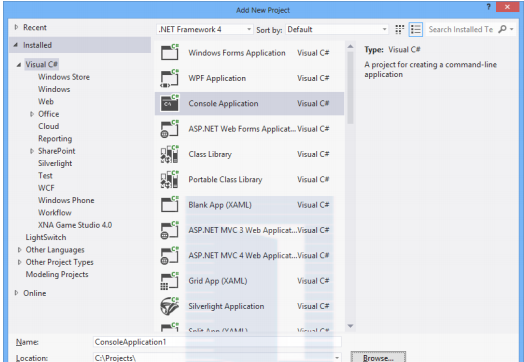Screen dimensions: 524x362
Task: Select XNA Game Studio 4.0 category
Action: point(75,225)
